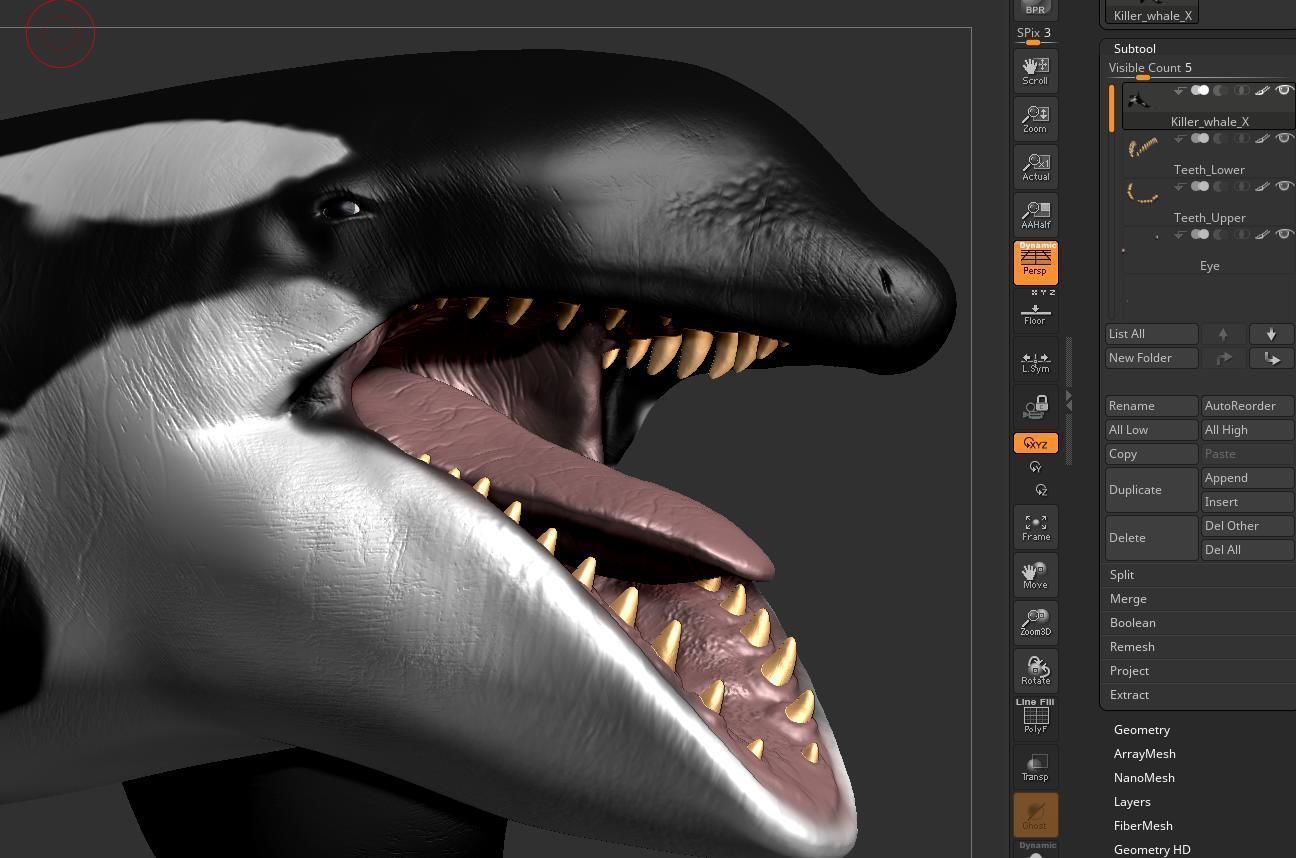Click the AutoReorder button
Viewport: 1296px width, 858px height.
tap(1248, 406)
